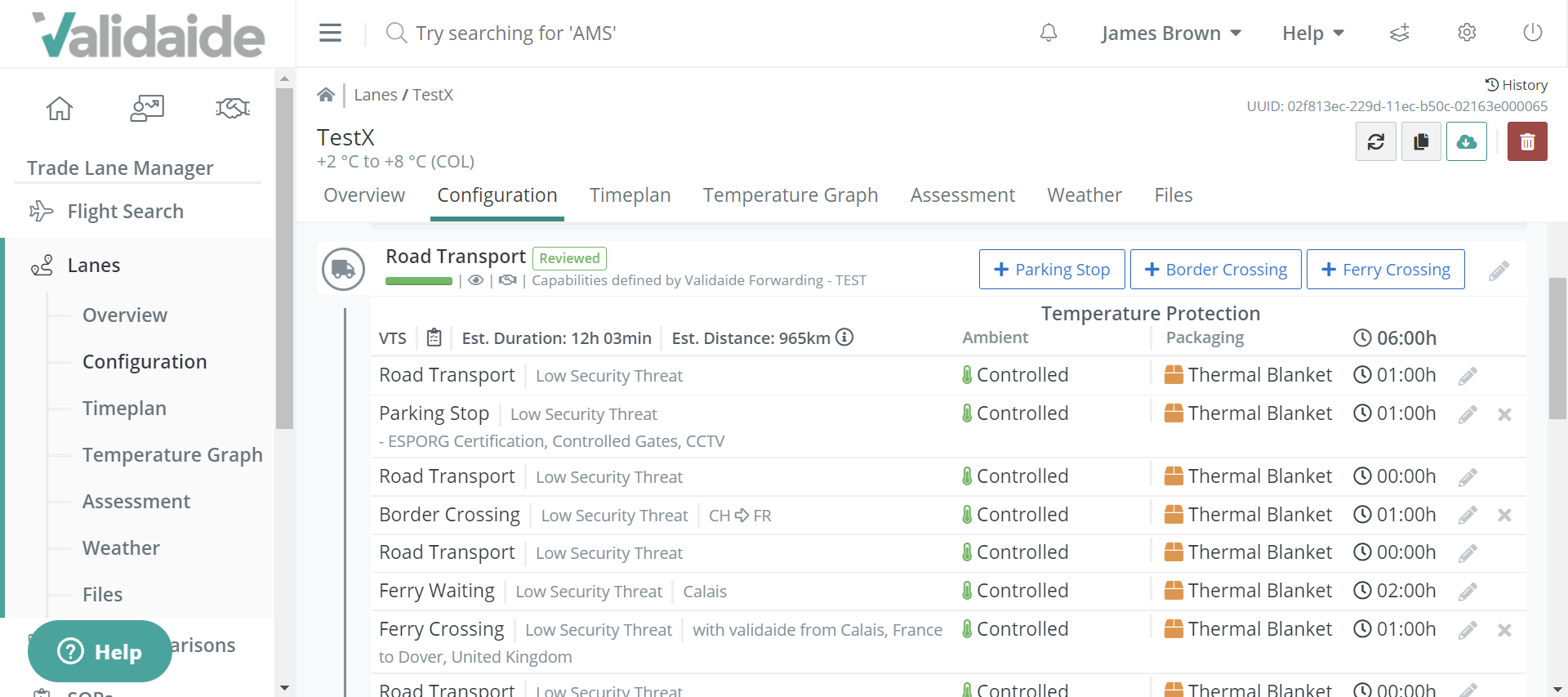Image resolution: width=1568 pixels, height=697 pixels.
Task: Open notifications via the bell icon
Action: (1049, 33)
